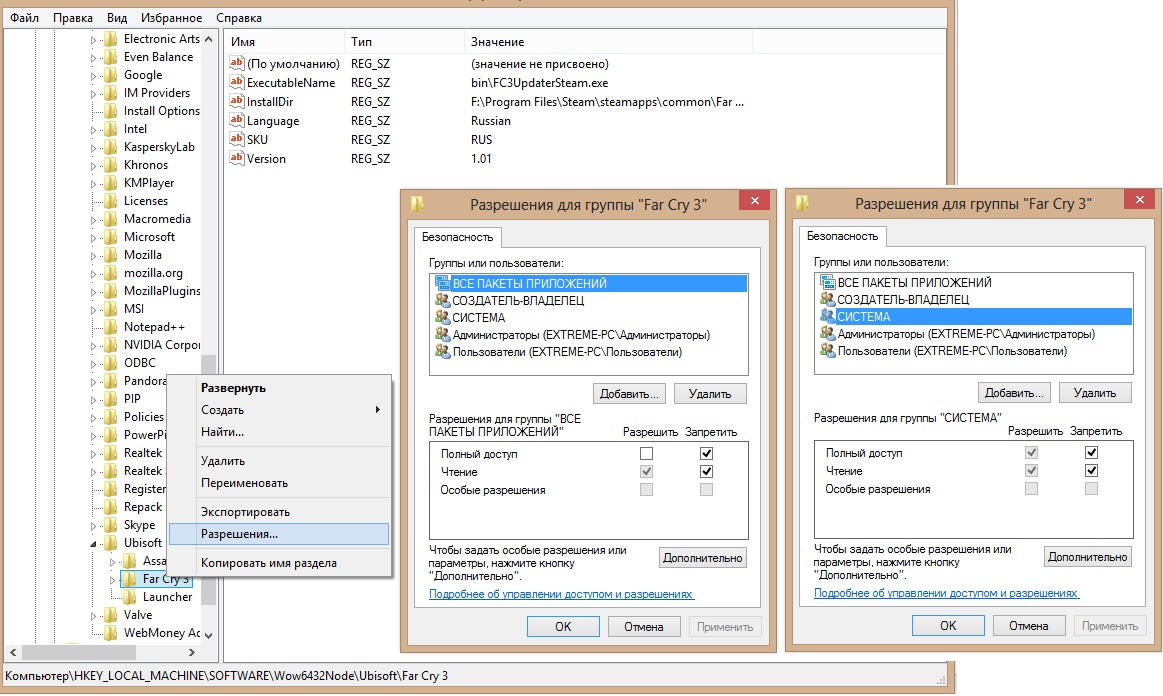Open the Избранное menu

pyautogui.click(x=171, y=18)
